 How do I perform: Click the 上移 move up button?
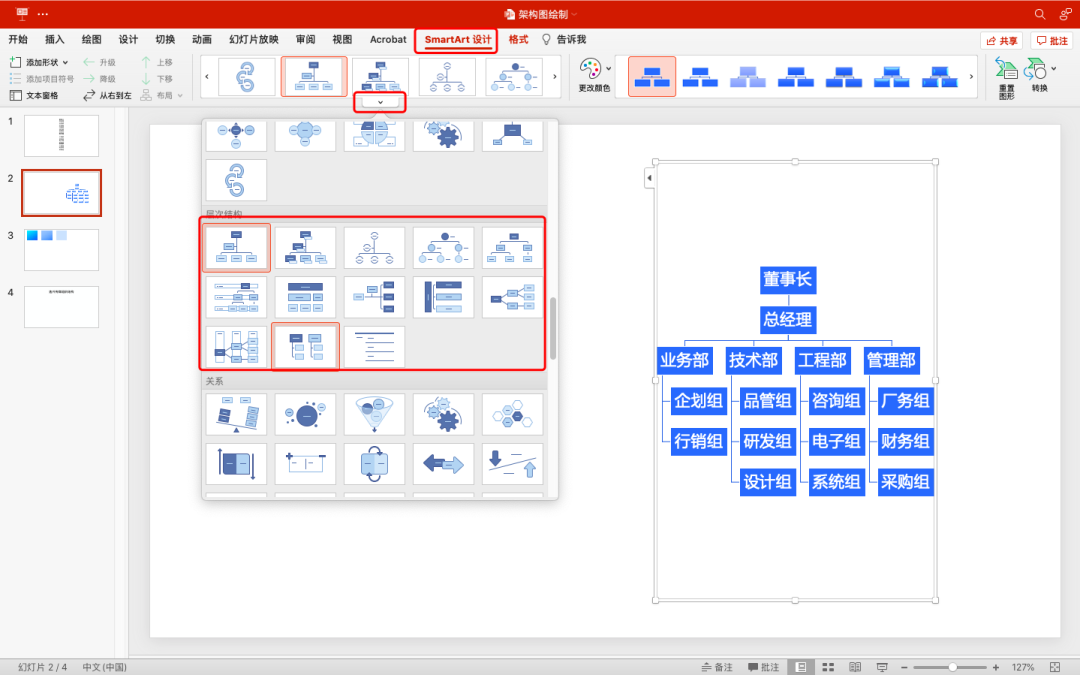click(x=157, y=62)
